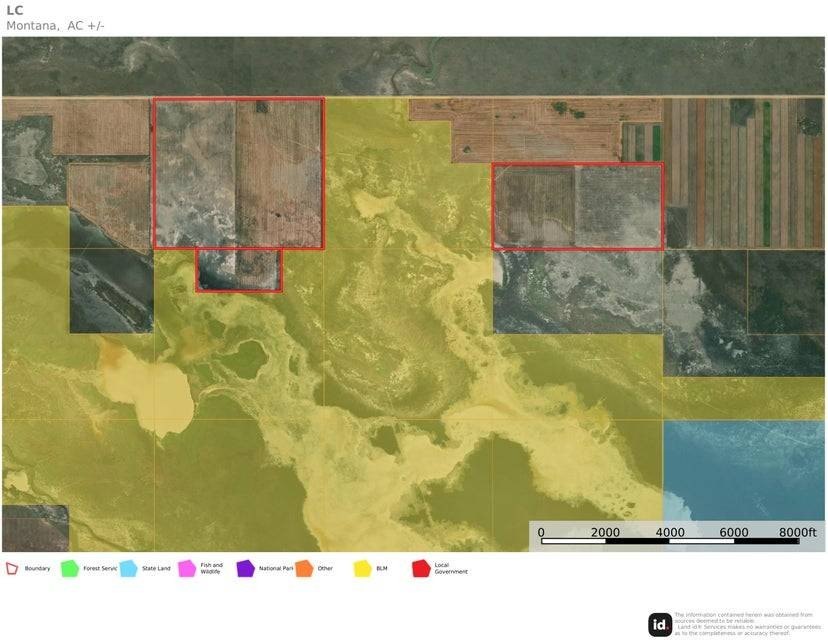The width and height of the screenshot is (828, 640).
Task: Click the blue State Land area on map
Action: (x=744, y=470)
